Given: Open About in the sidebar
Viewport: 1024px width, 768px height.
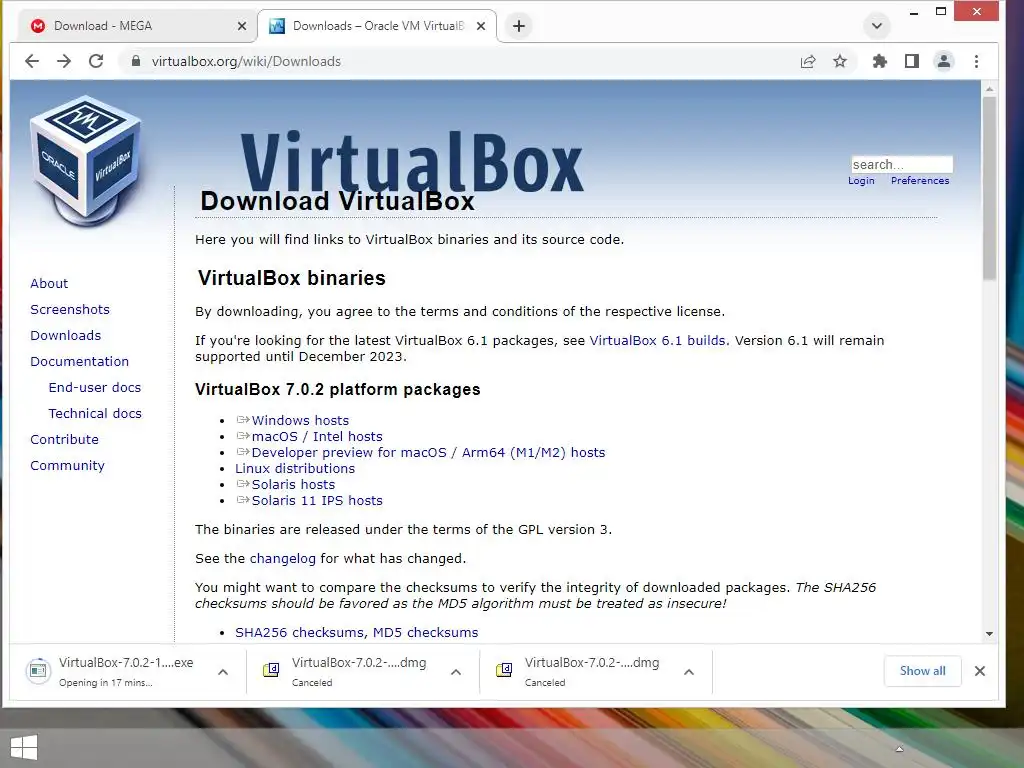Looking at the screenshot, I should coord(49,283).
